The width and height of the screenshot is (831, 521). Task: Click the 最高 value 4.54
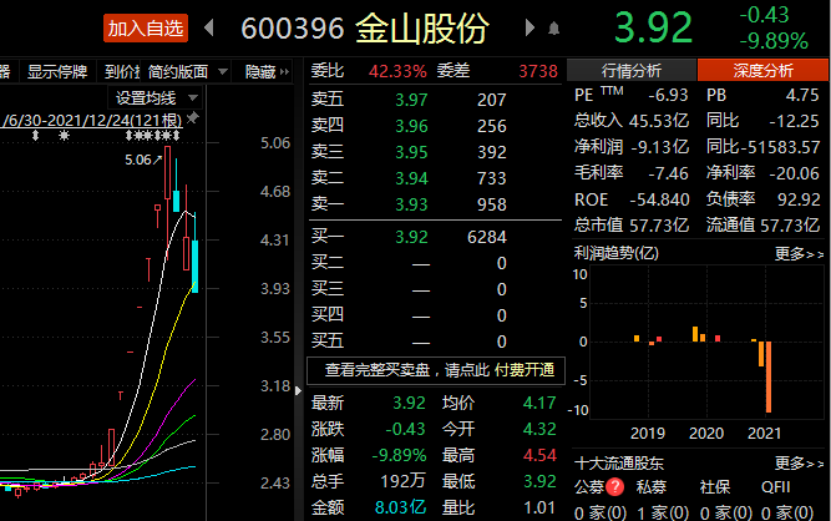point(540,455)
